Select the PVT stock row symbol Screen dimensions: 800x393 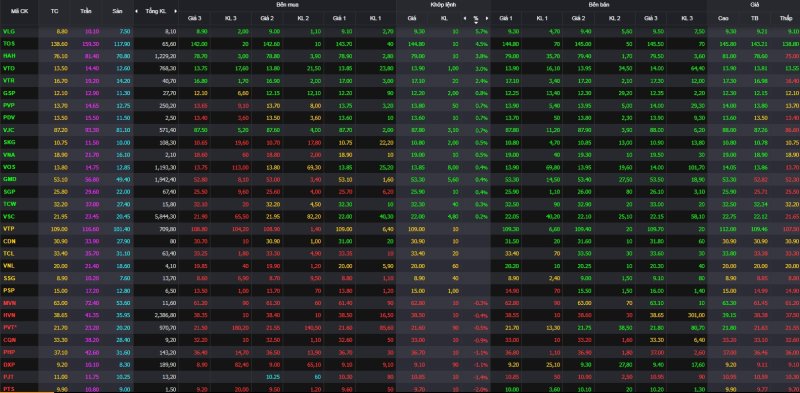coord(9,327)
